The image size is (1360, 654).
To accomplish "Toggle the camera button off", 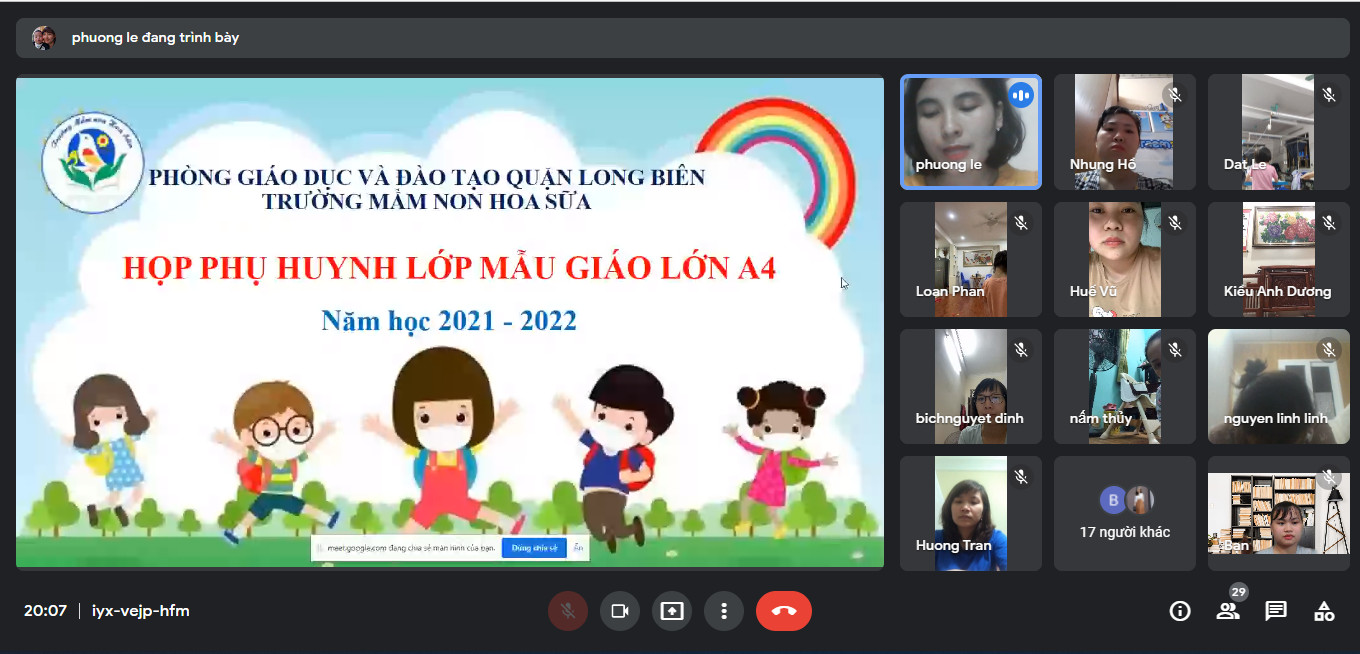I will tap(620, 611).
